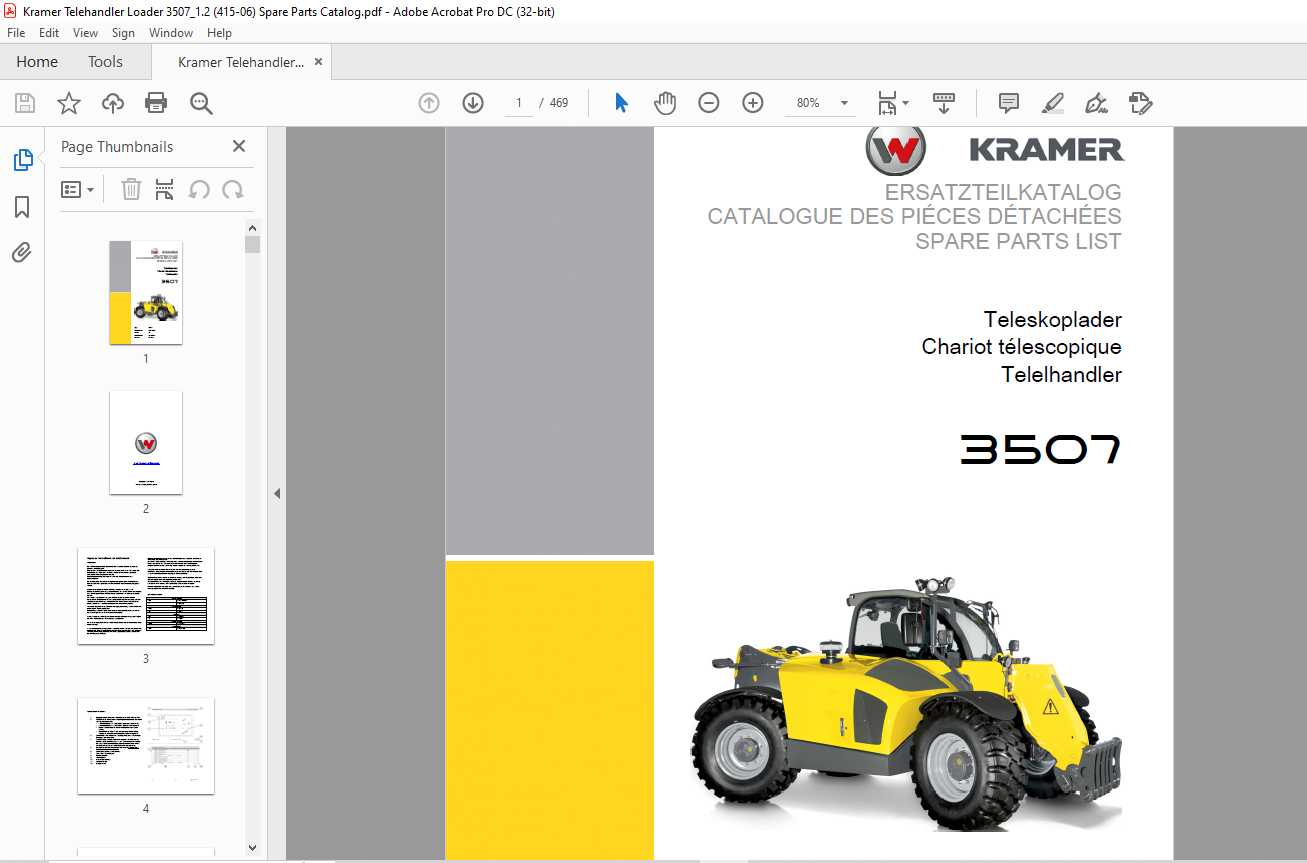Open the Sign menu
The height and width of the screenshot is (863, 1307).
[x=123, y=33]
